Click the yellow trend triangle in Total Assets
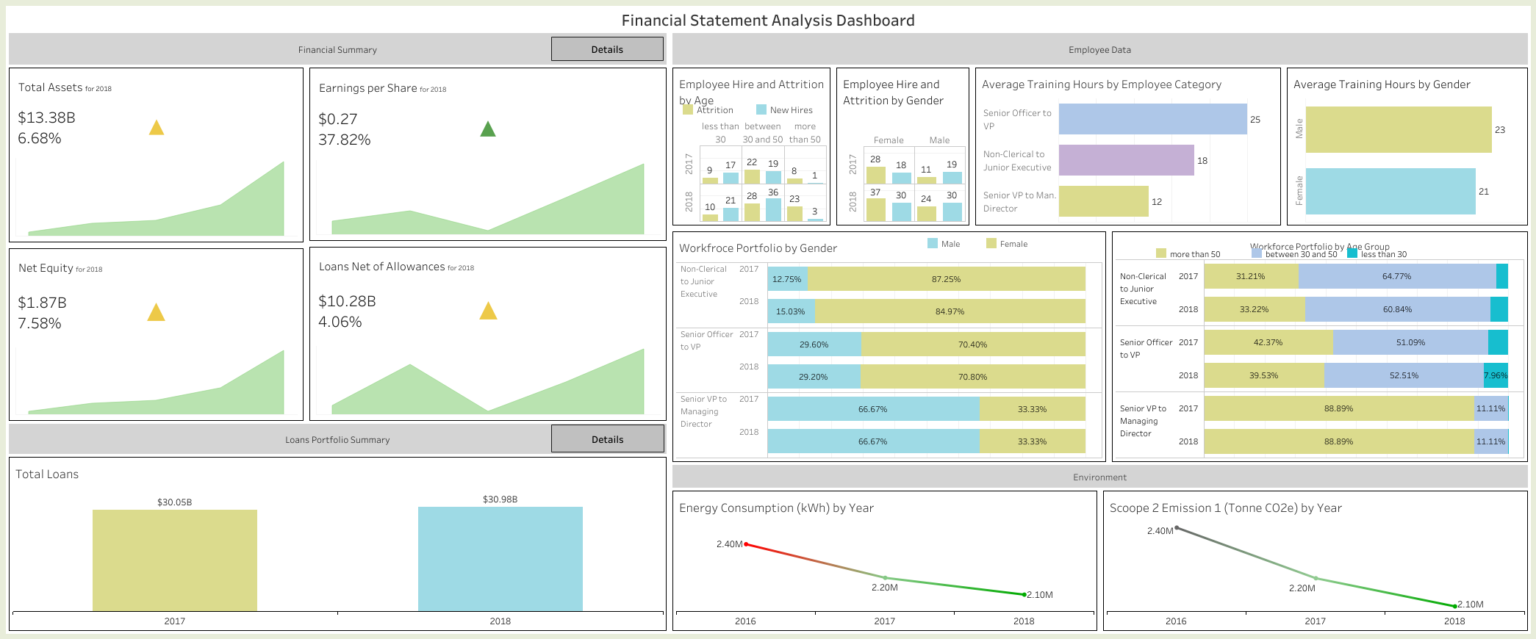This screenshot has height=639, width=1536. [x=156, y=127]
